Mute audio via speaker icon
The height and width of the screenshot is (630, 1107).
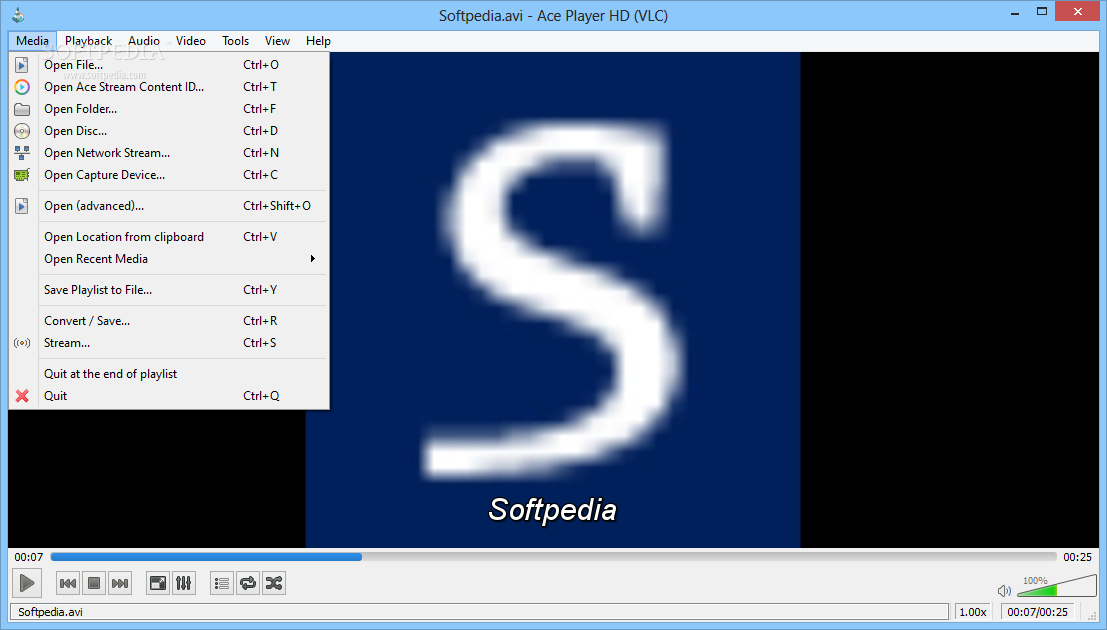[x=1004, y=590]
